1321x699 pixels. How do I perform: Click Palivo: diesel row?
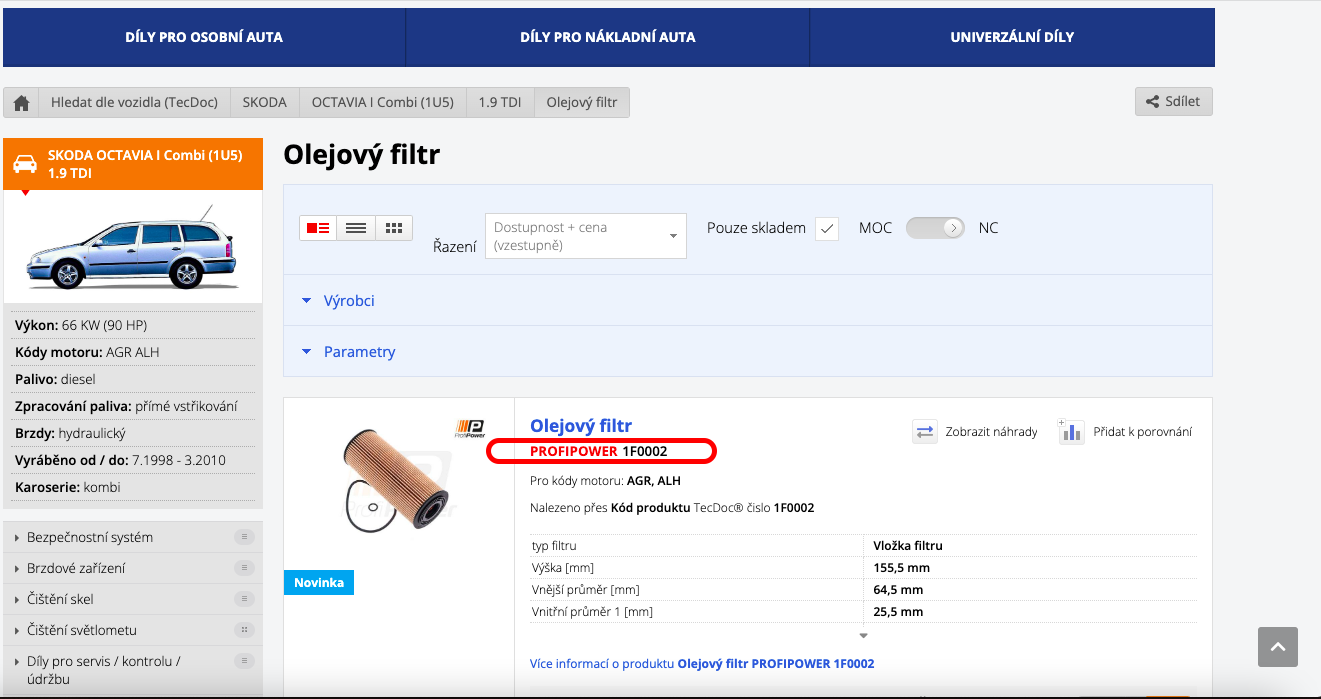133,379
